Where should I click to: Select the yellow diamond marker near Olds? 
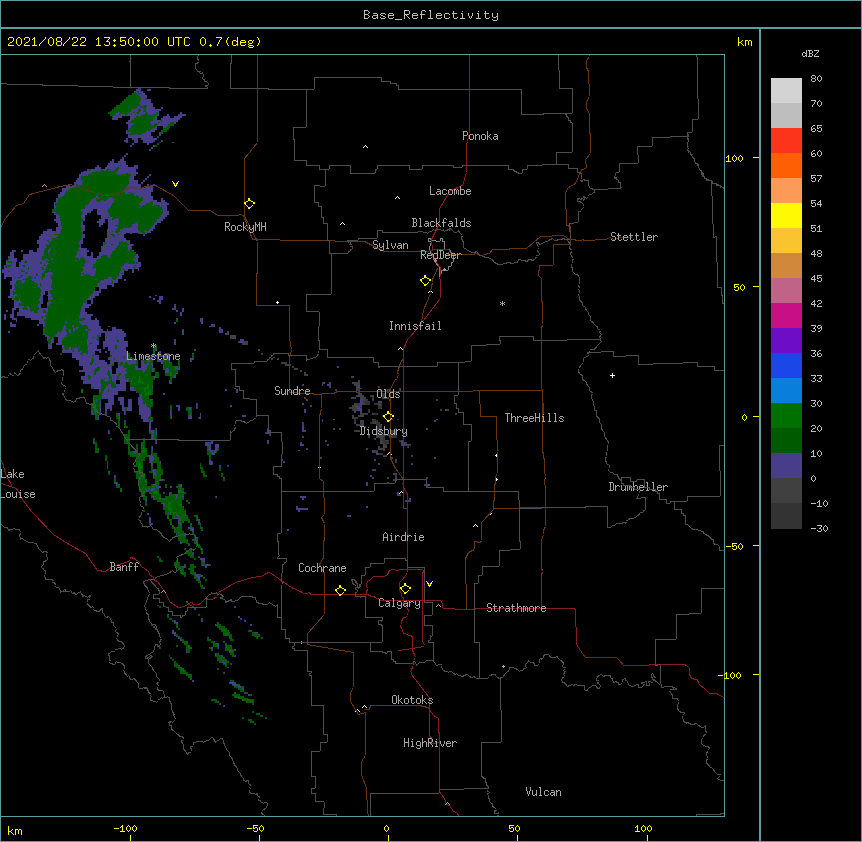(388, 416)
